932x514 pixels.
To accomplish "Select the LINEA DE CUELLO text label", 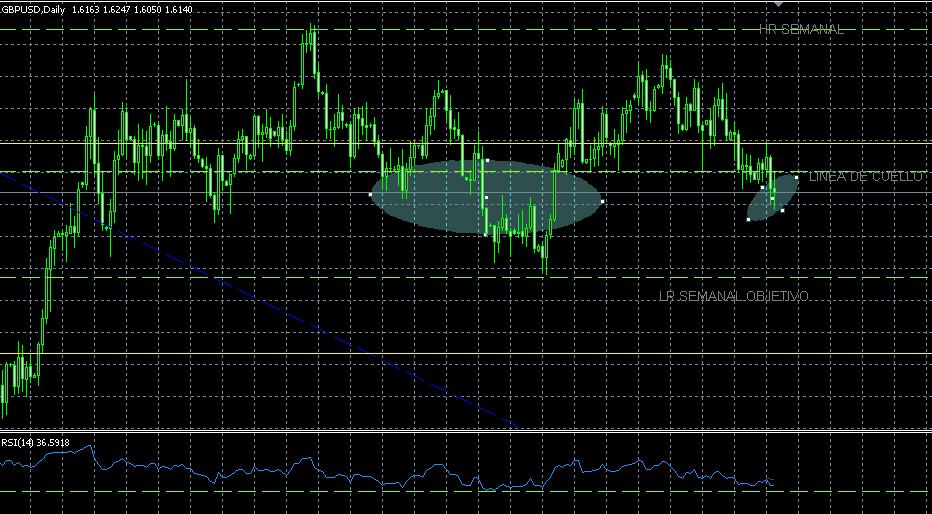I will (x=866, y=177).
